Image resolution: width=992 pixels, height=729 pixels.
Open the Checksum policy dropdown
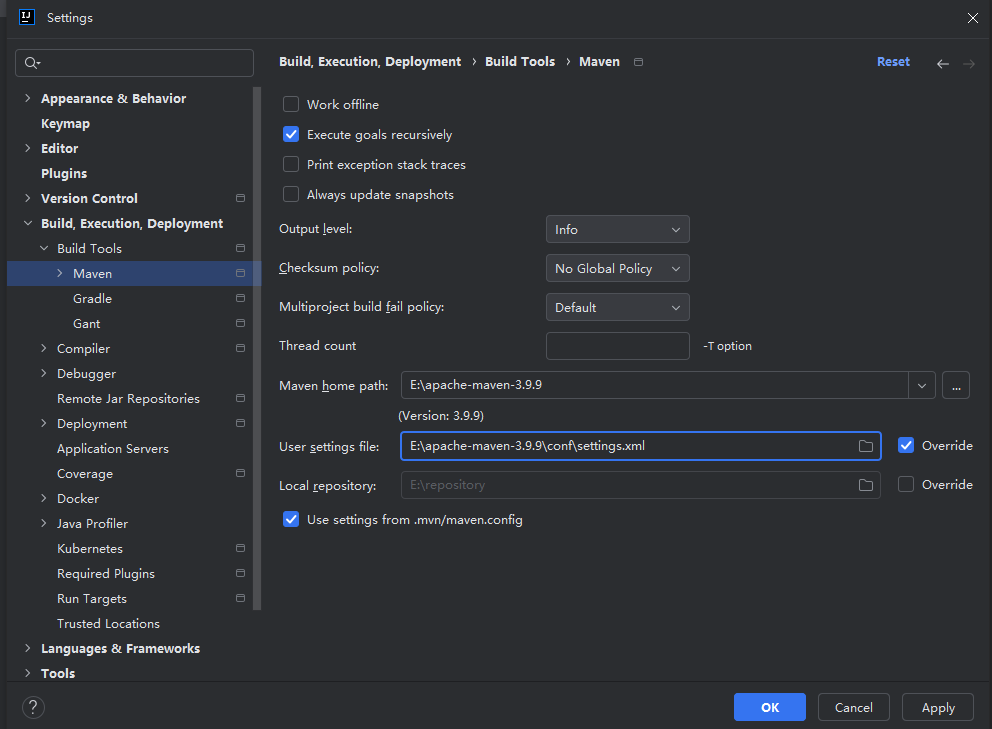[x=617, y=269]
